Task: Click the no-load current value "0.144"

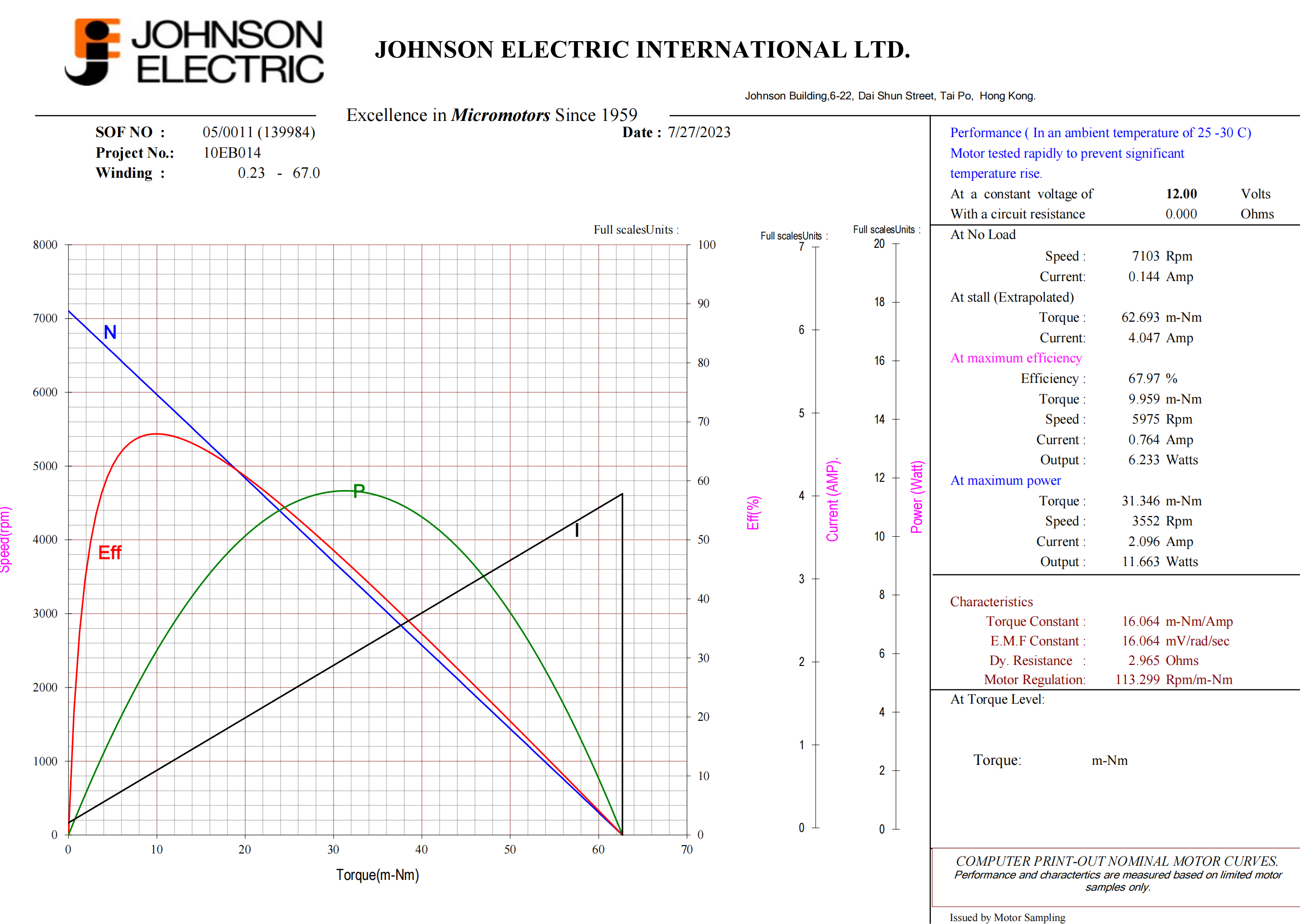Action: (1144, 277)
